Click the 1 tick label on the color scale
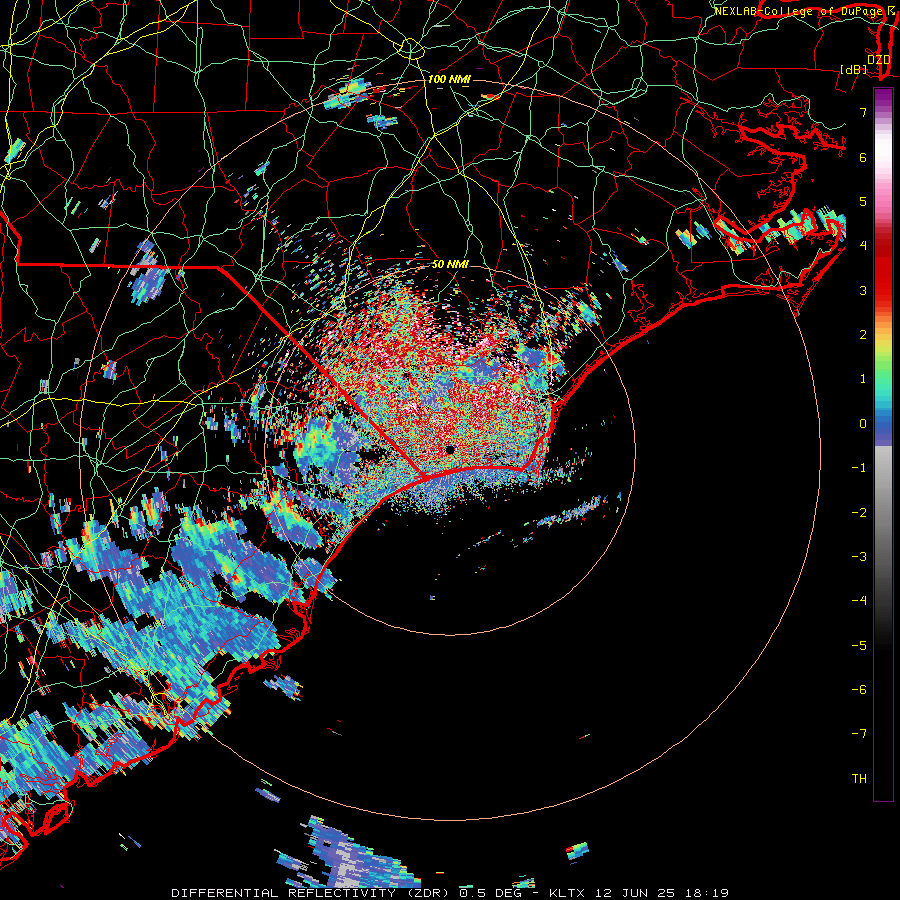 pyautogui.click(x=863, y=379)
